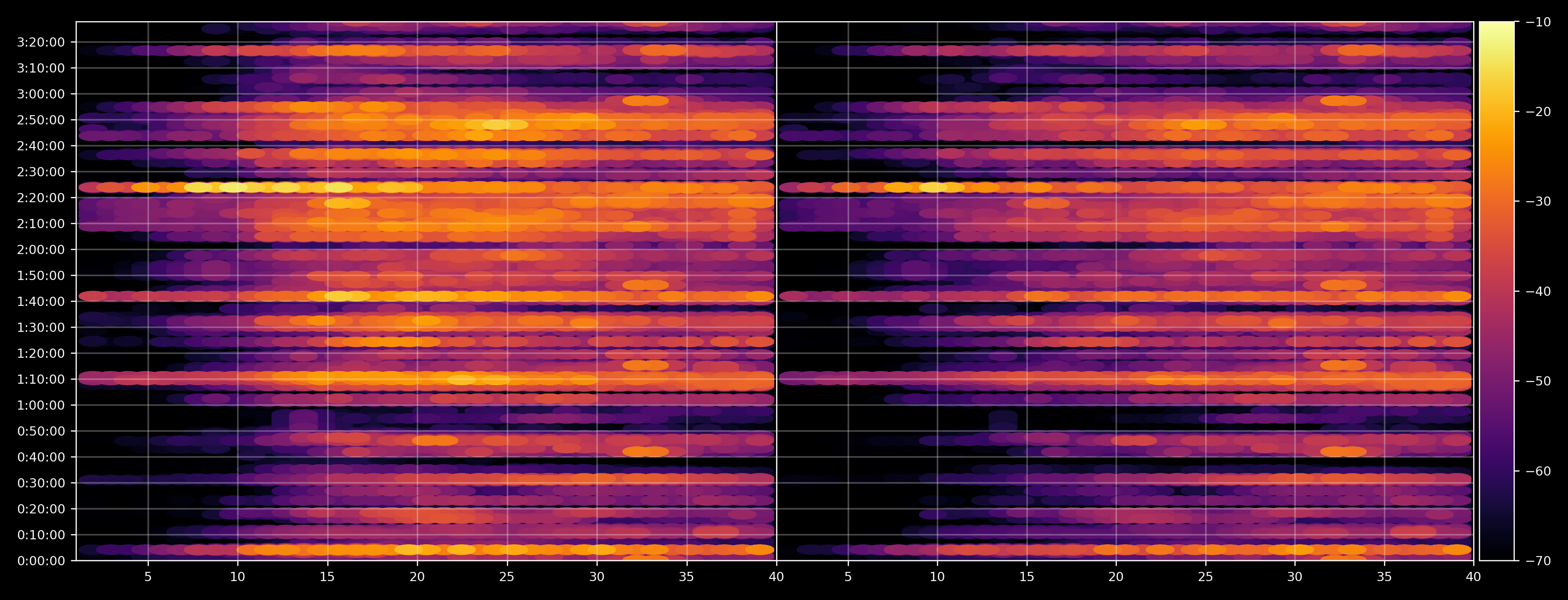
Task: Select the −60 colorbar scale label
Action: point(1539,471)
